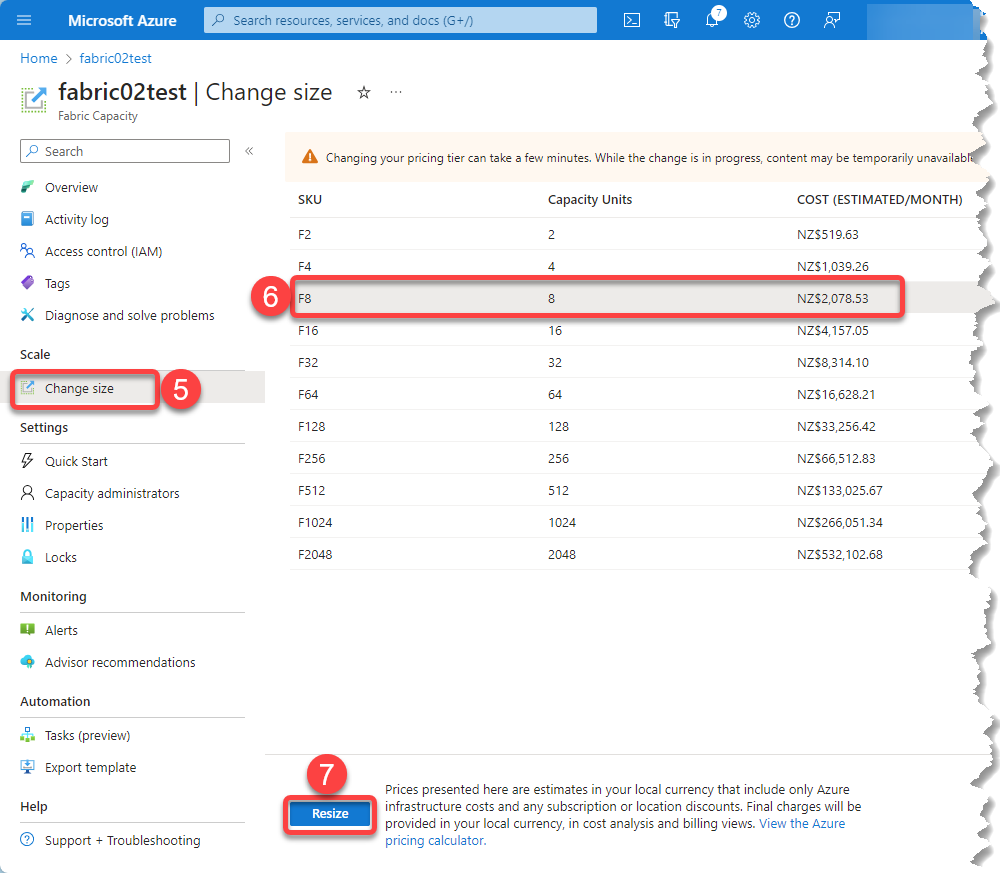The width and height of the screenshot is (1000, 873).
Task: Follow View the Azure pricing calculator link
Action: coord(802,823)
